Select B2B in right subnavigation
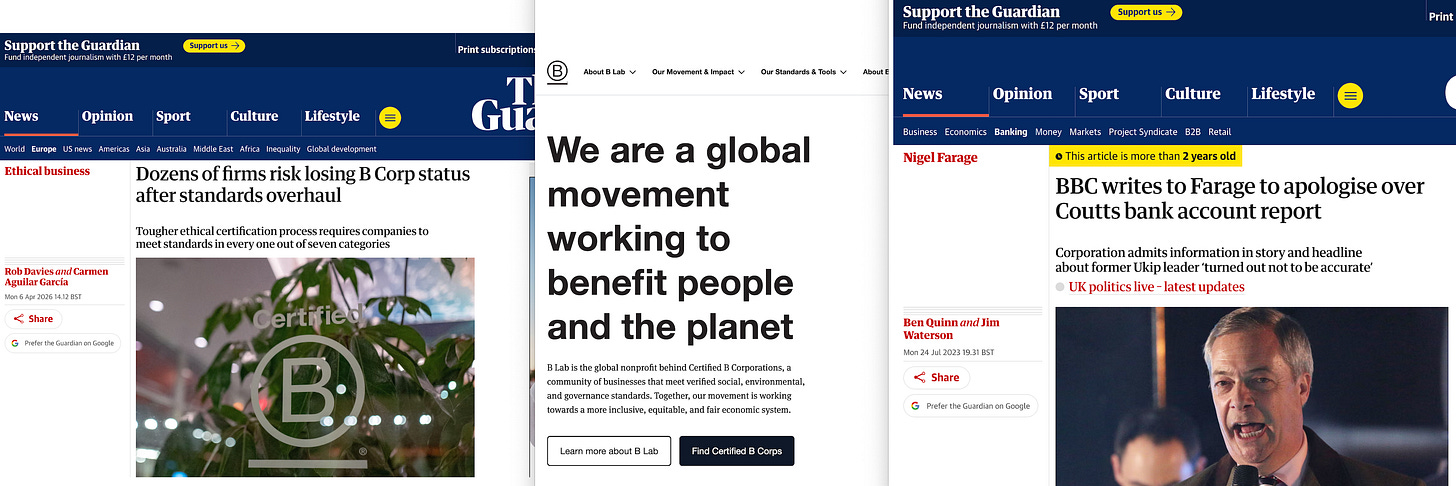Image resolution: width=1456 pixels, height=486 pixels. pyautogui.click(x=1193, y=132)
